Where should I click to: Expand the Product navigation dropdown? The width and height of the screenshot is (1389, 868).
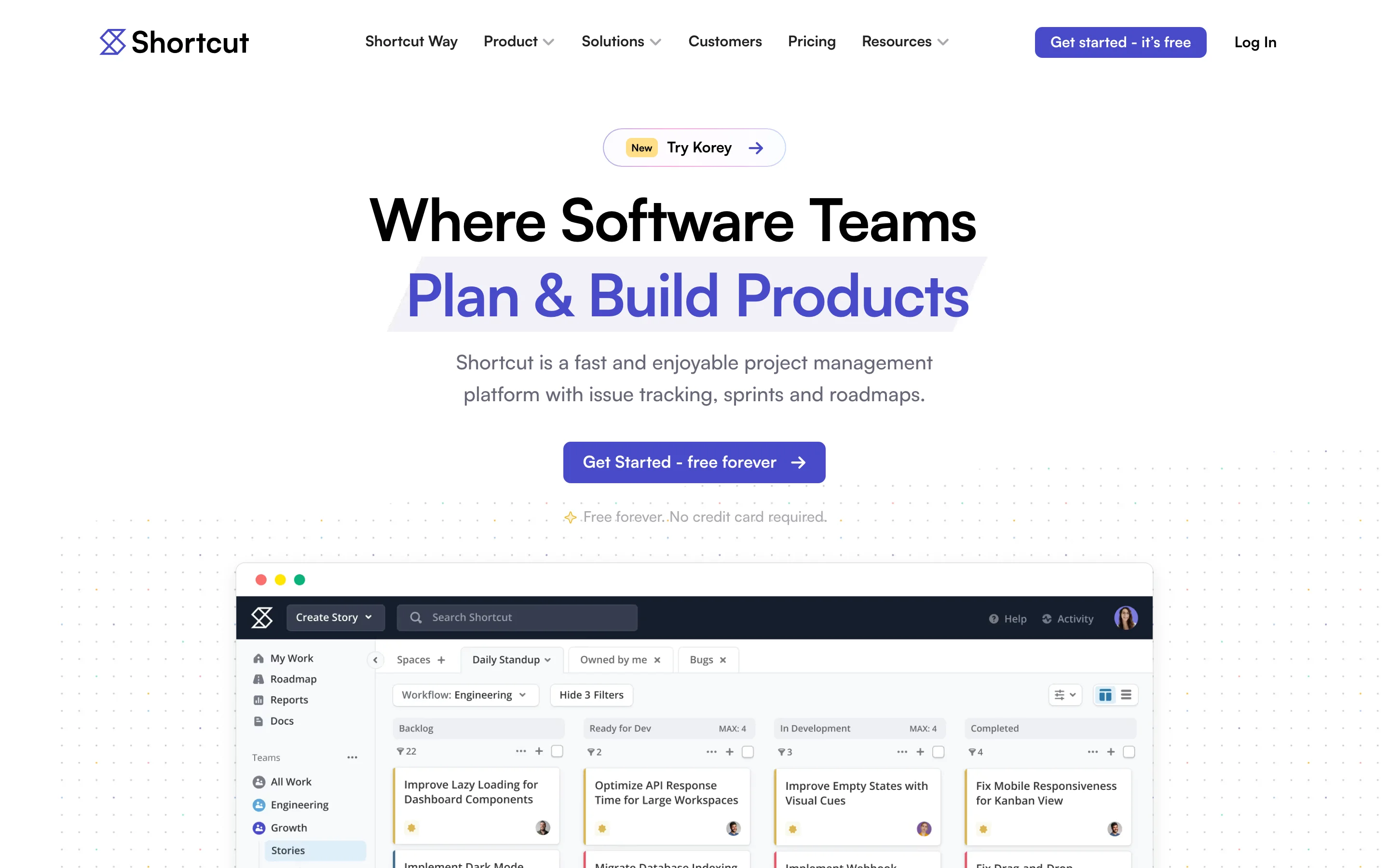518,41
